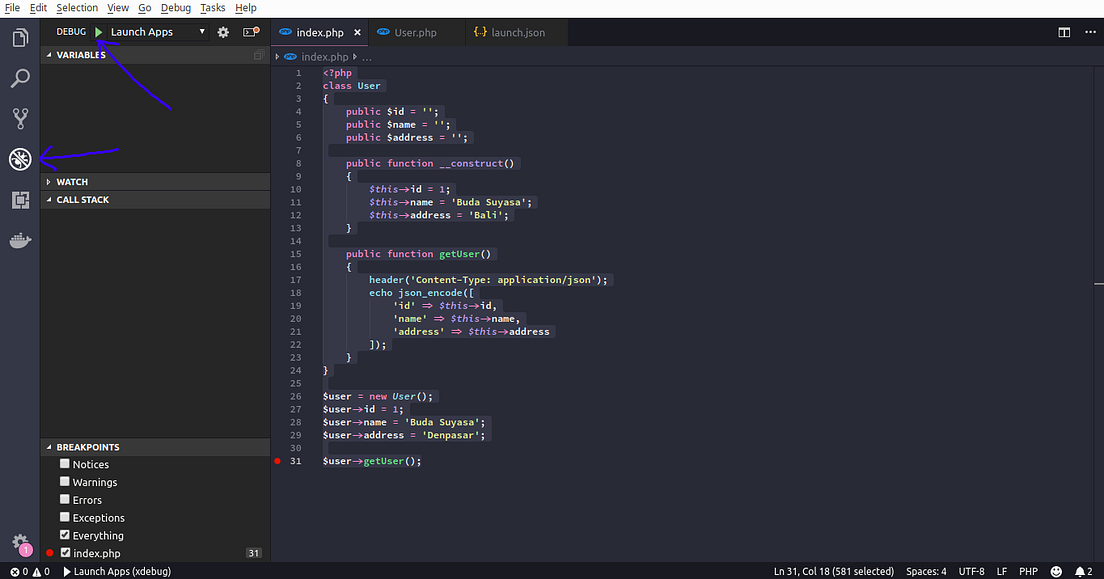Open the Debug Console icon
The image size is (1104, 579).
251,31
